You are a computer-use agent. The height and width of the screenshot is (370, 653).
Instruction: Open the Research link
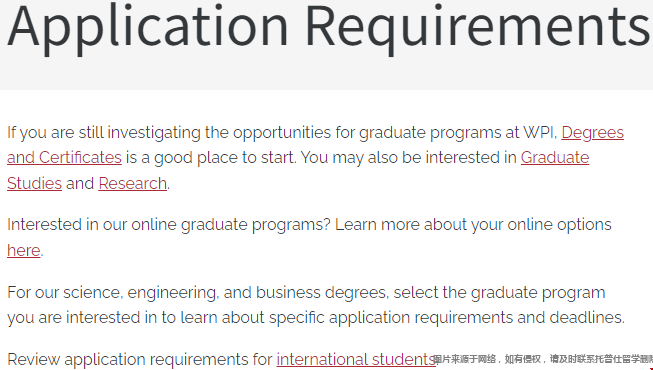(132, 183)
